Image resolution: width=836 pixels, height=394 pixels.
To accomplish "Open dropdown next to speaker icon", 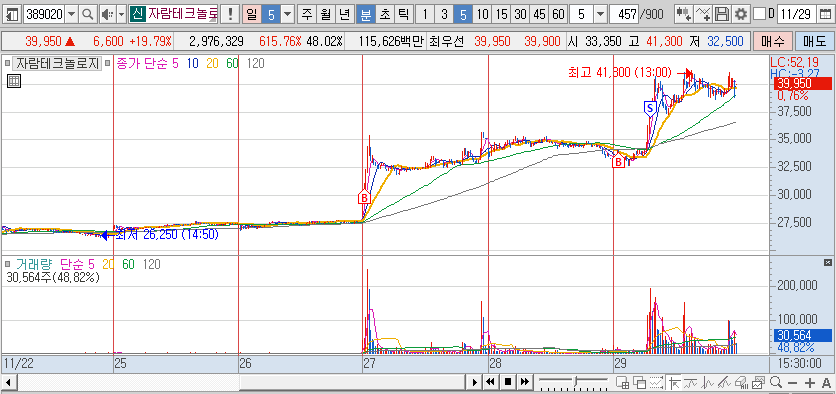I will tap(121, 14).
